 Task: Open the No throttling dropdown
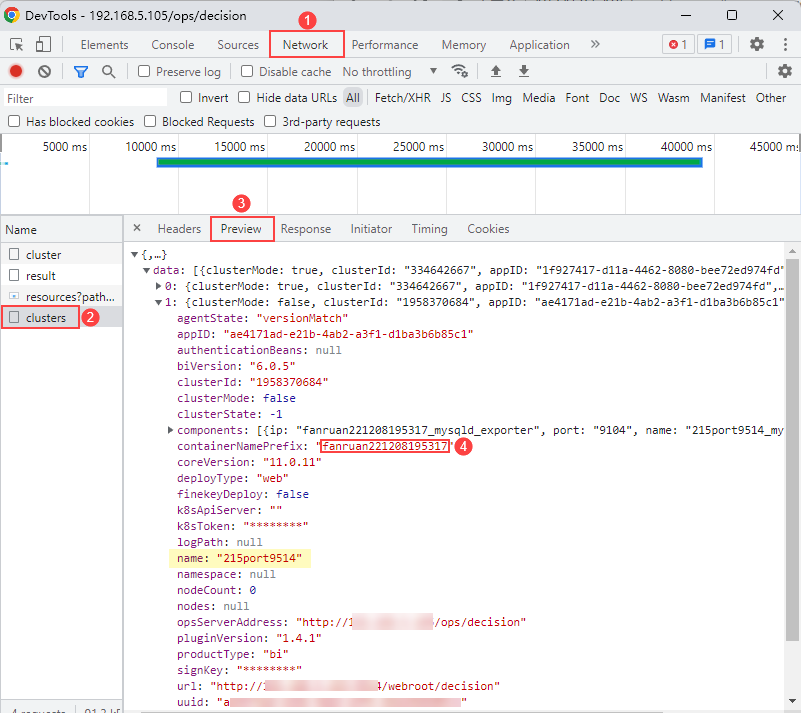pyautogui.click(x=390, y=72)
